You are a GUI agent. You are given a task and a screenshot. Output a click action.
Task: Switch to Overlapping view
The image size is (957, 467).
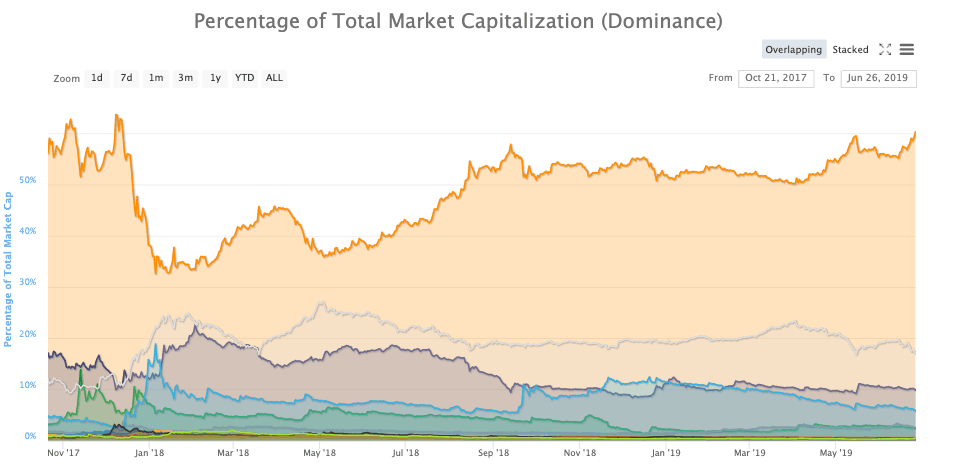pyautogui.click(x=794, y=49)
